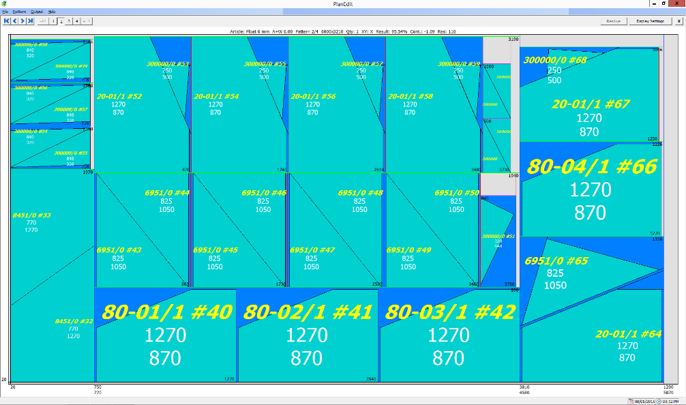Open the Output menu
Viewport: 686px width, 405px height.
point(37,12)
